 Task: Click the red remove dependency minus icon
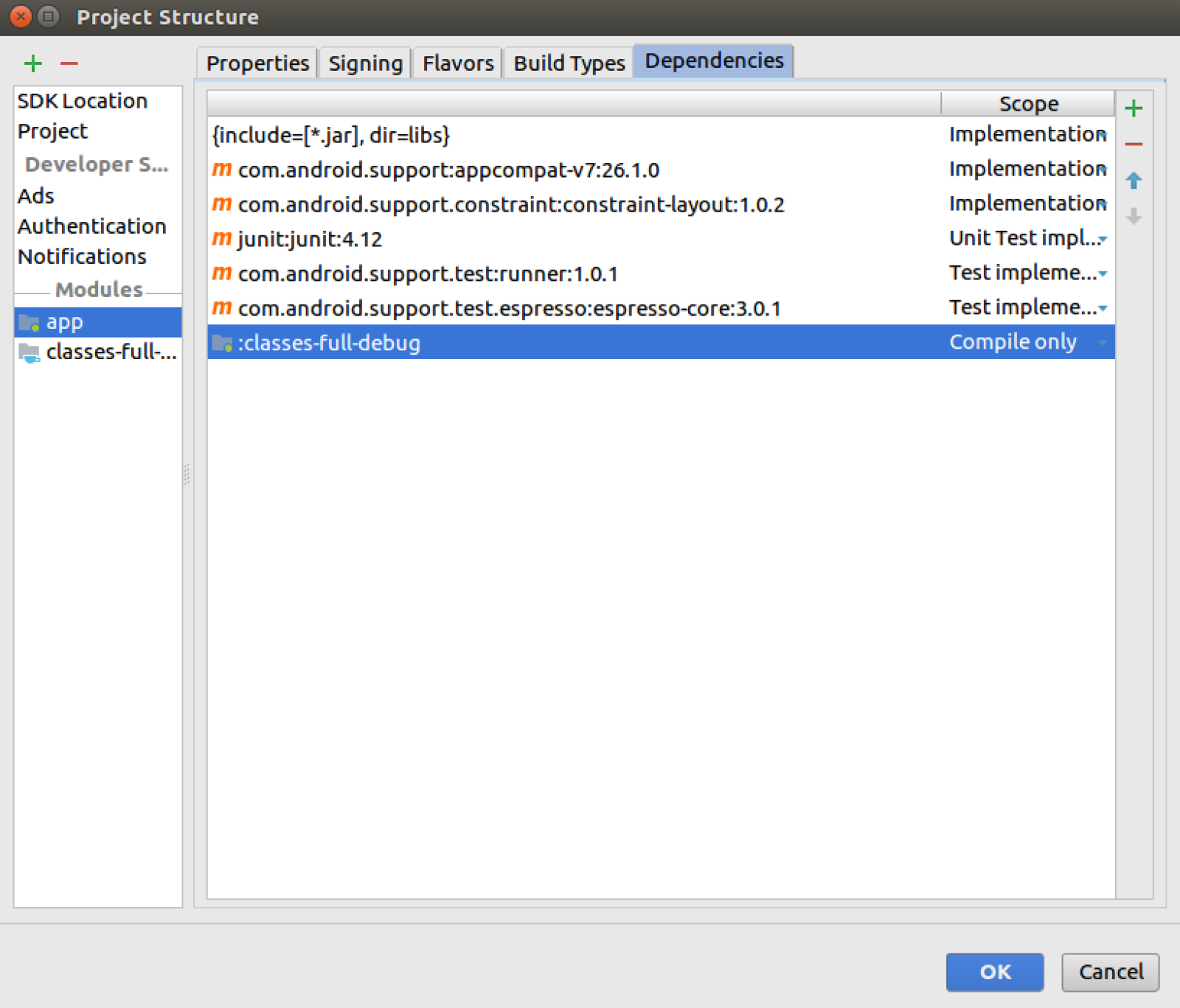click(1134, 145)
